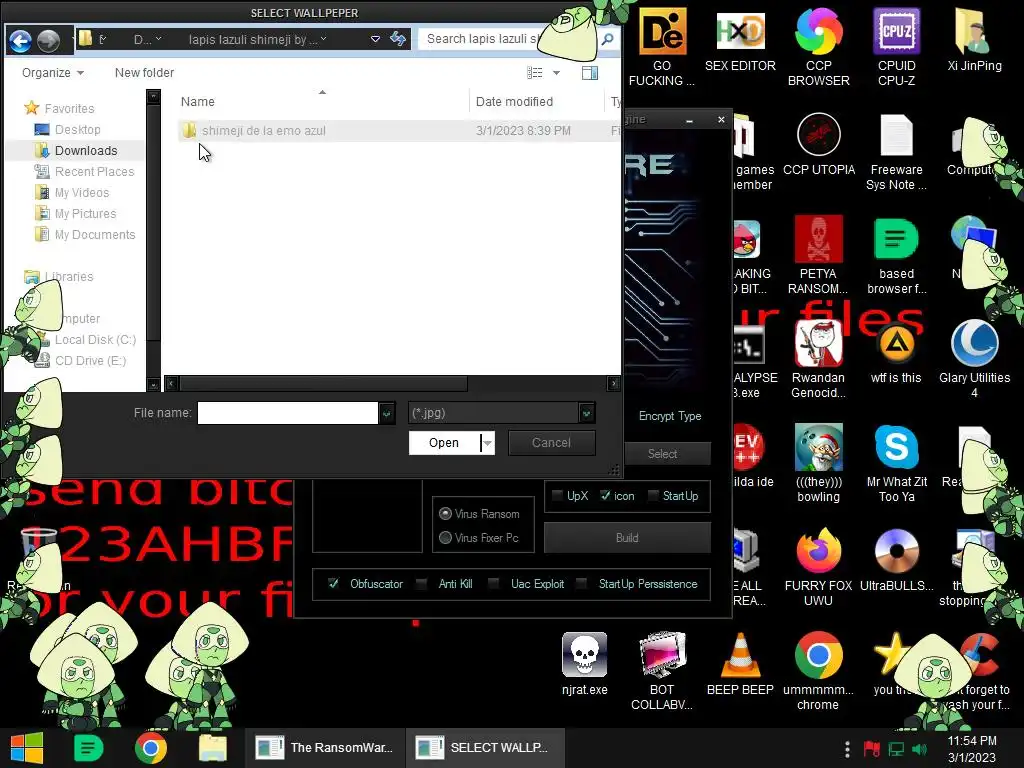Launch Glary Utilities 4 icon
This screenshot has width=1024, height=768.
pos(974,360)
